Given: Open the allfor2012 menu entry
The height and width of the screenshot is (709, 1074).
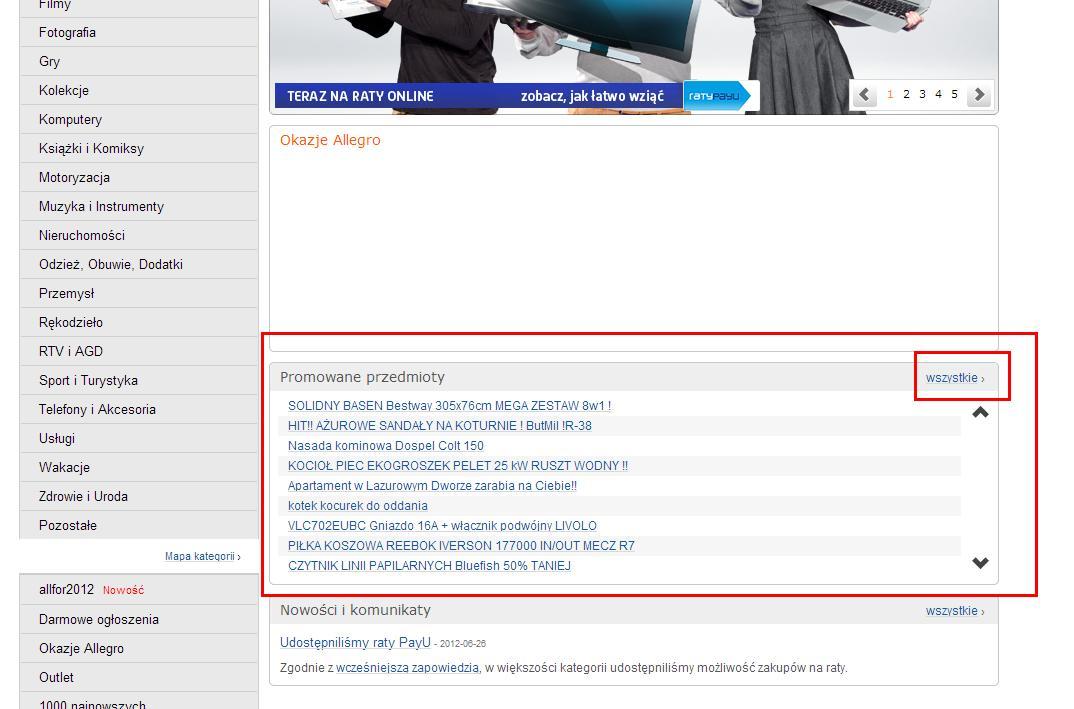Looking at the screenshot, I should (139, 590).
